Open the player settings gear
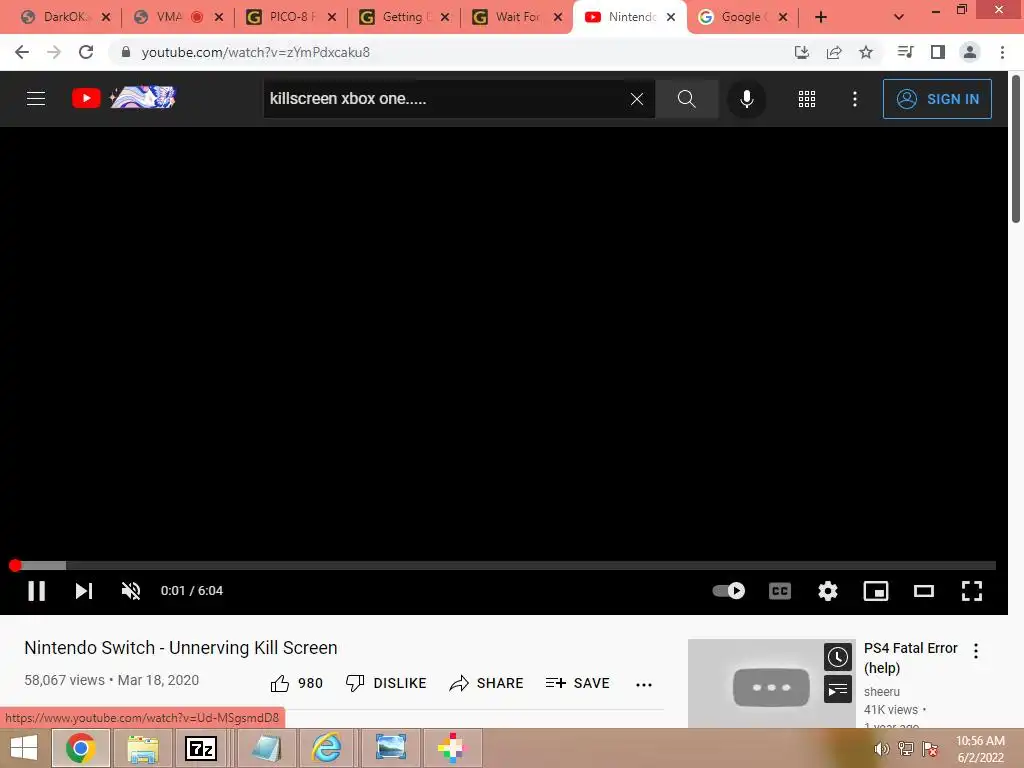The width and height of the screenshot is (1024, 768). [x=827, y=591]
